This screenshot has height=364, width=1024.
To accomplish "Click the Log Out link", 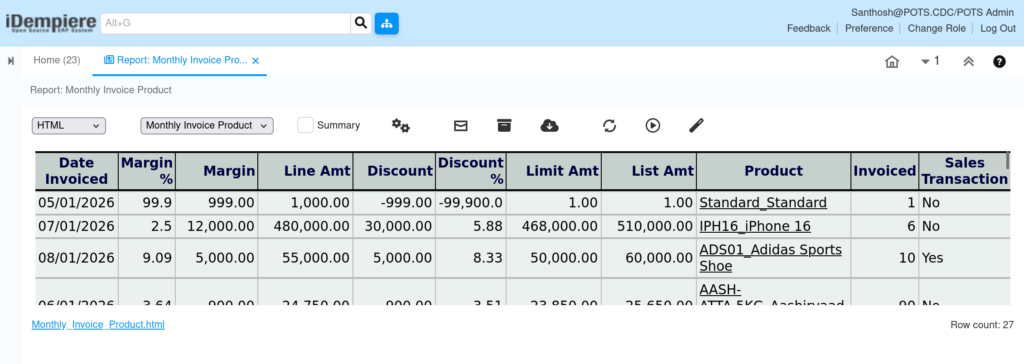I will tap(998, 28).
